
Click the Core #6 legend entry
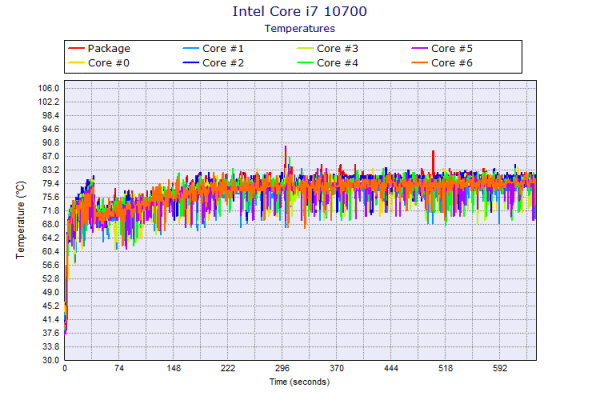point(442,63)
